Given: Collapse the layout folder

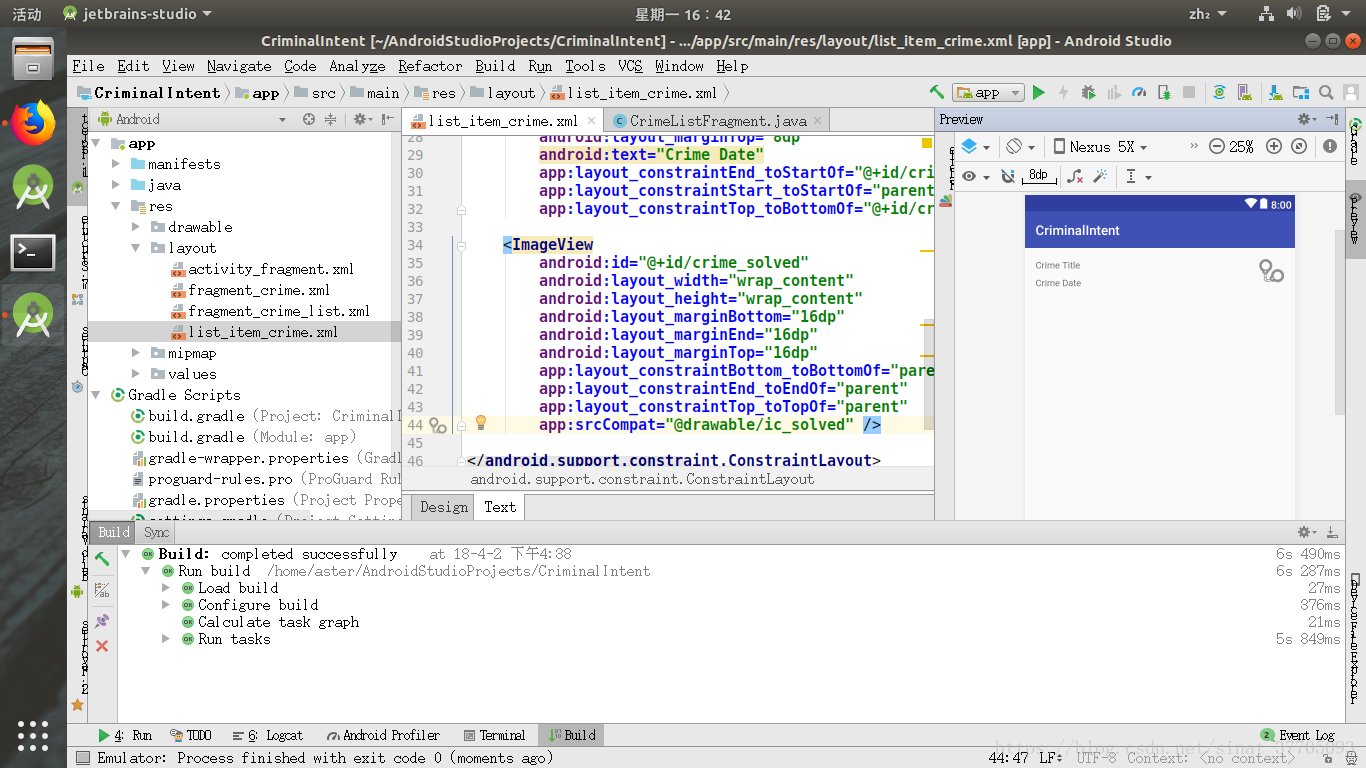Looking at the screenshot, I should [x=136, y=248].
